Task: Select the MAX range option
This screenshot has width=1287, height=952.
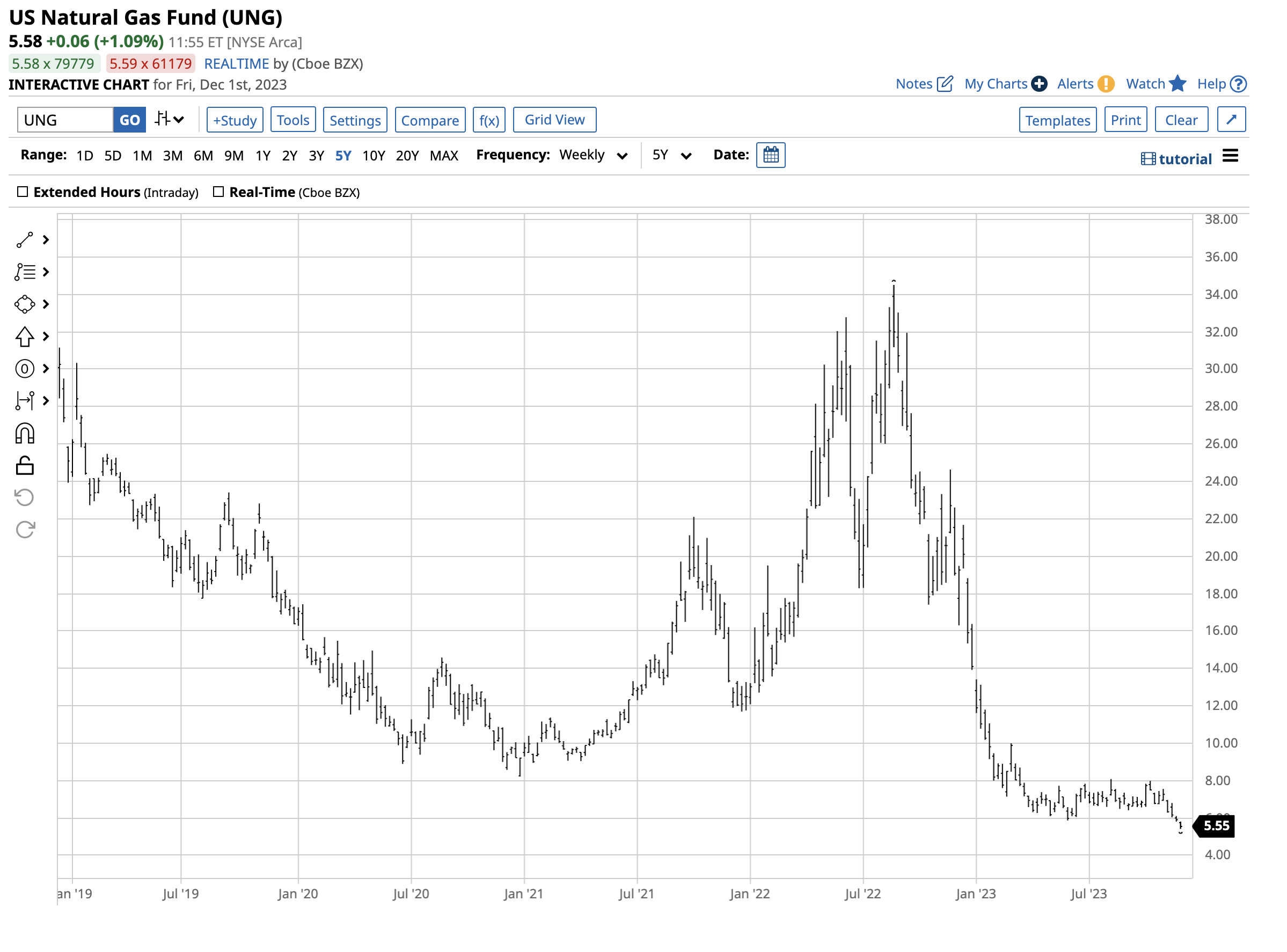Action: (444, 156)
